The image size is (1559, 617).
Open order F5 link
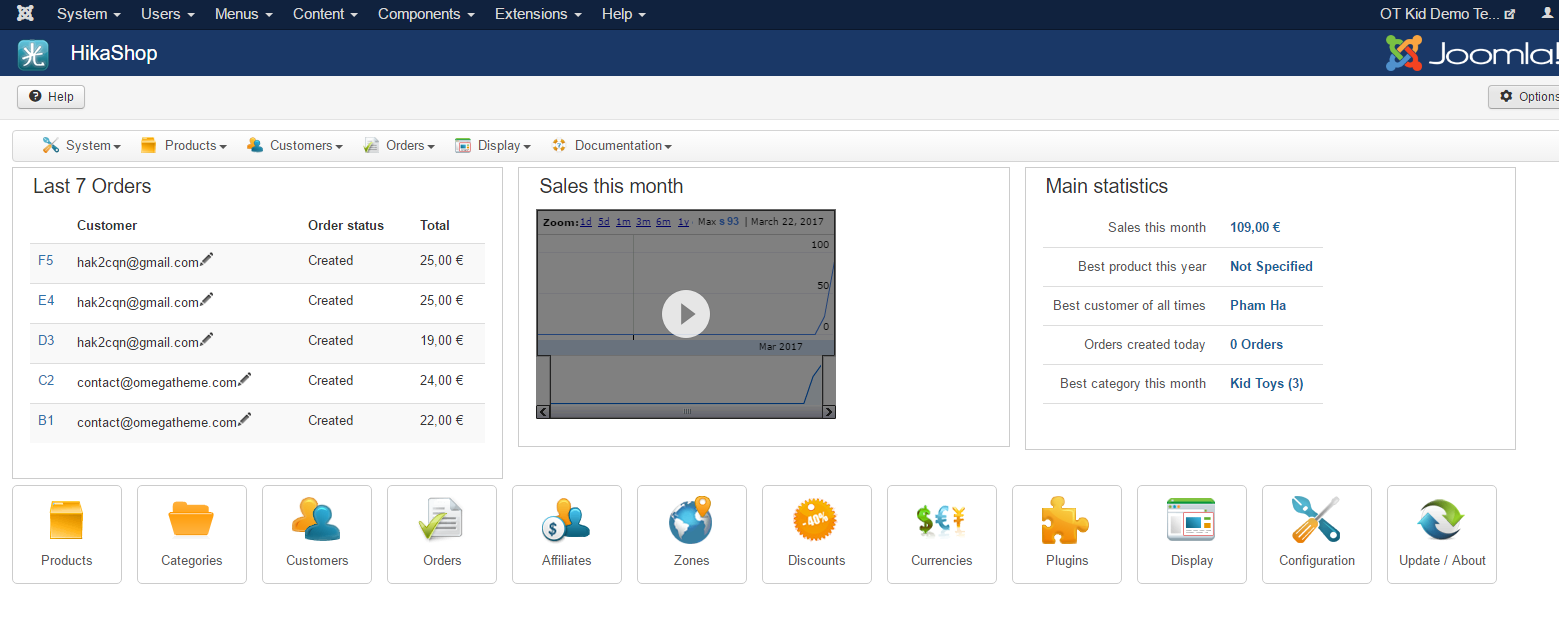[x=46, y=260]
